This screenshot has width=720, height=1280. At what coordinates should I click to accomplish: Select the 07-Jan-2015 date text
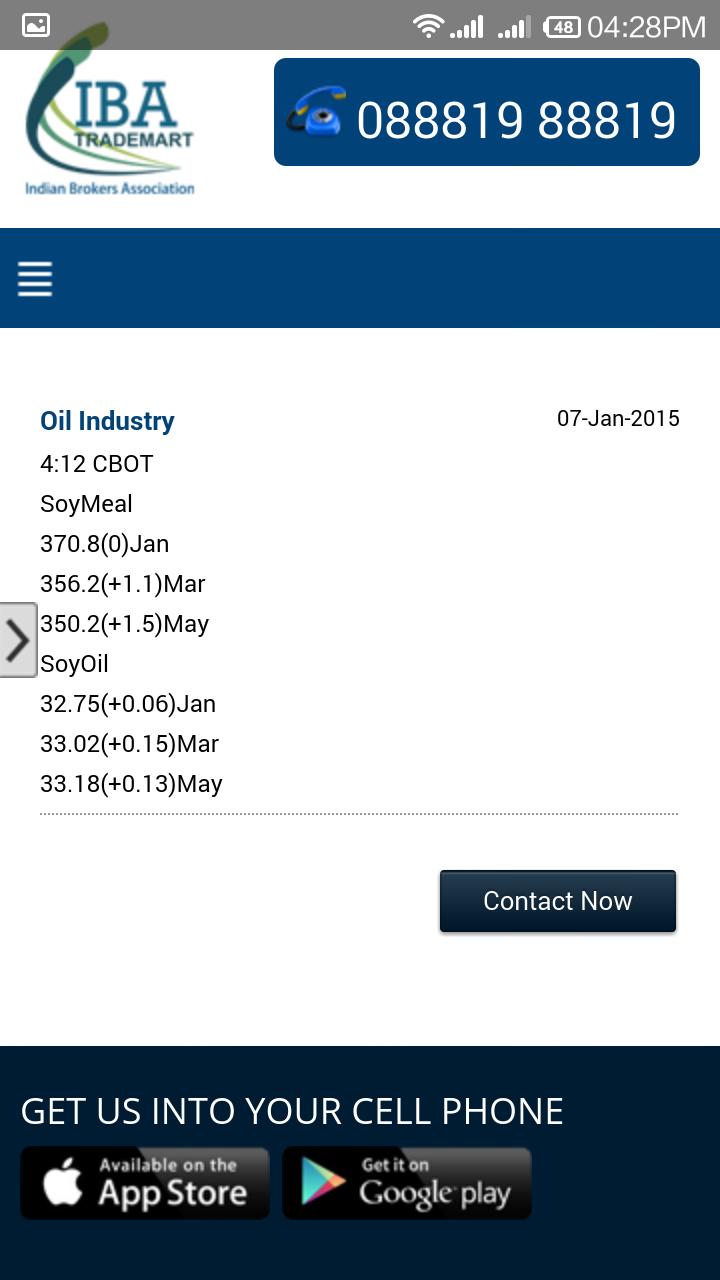pos(618,418)
